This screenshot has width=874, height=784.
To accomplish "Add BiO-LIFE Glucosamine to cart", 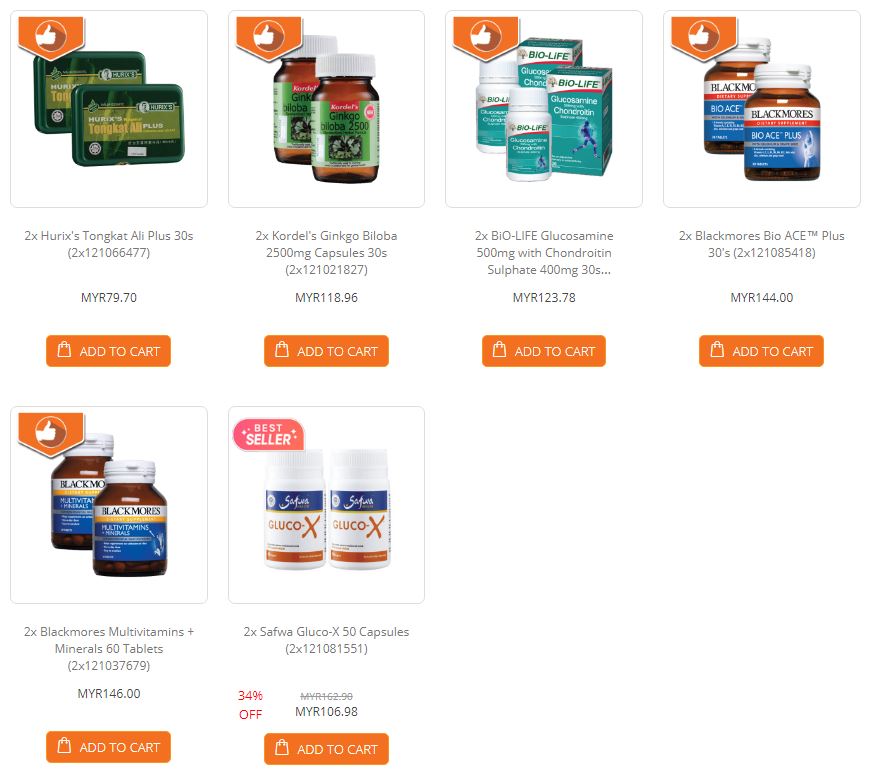I will coord(543,351).
